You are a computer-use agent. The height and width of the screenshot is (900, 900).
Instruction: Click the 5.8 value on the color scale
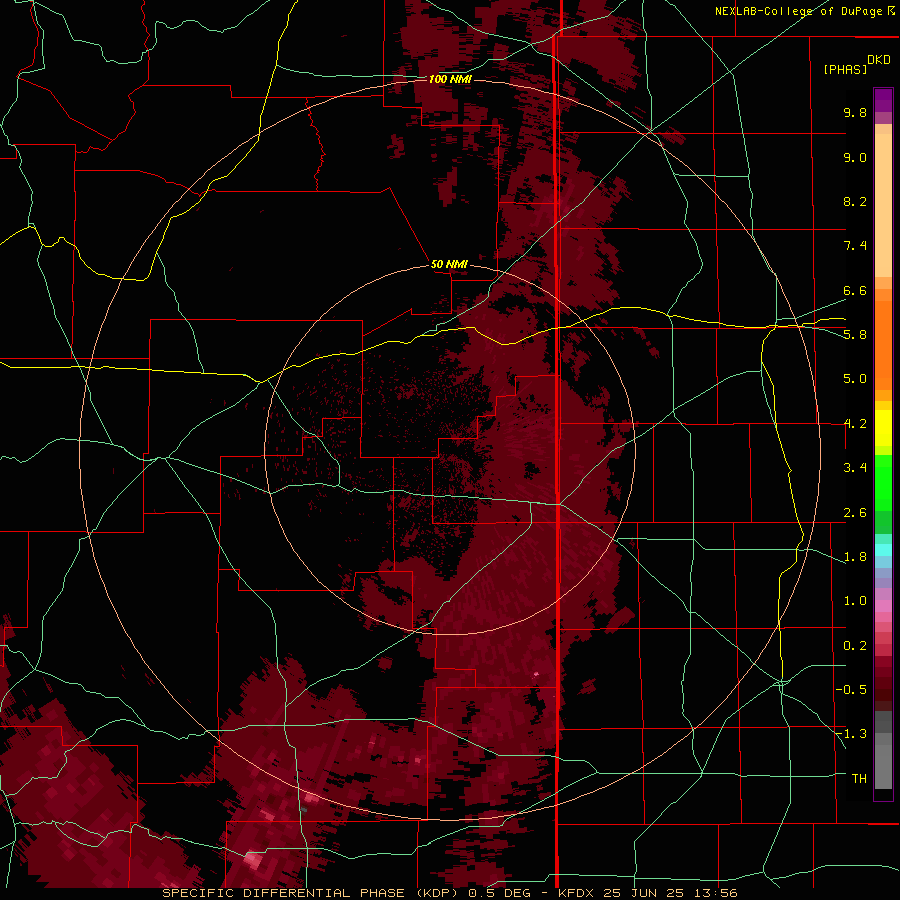pyautogui.click(x=855, y=335)
